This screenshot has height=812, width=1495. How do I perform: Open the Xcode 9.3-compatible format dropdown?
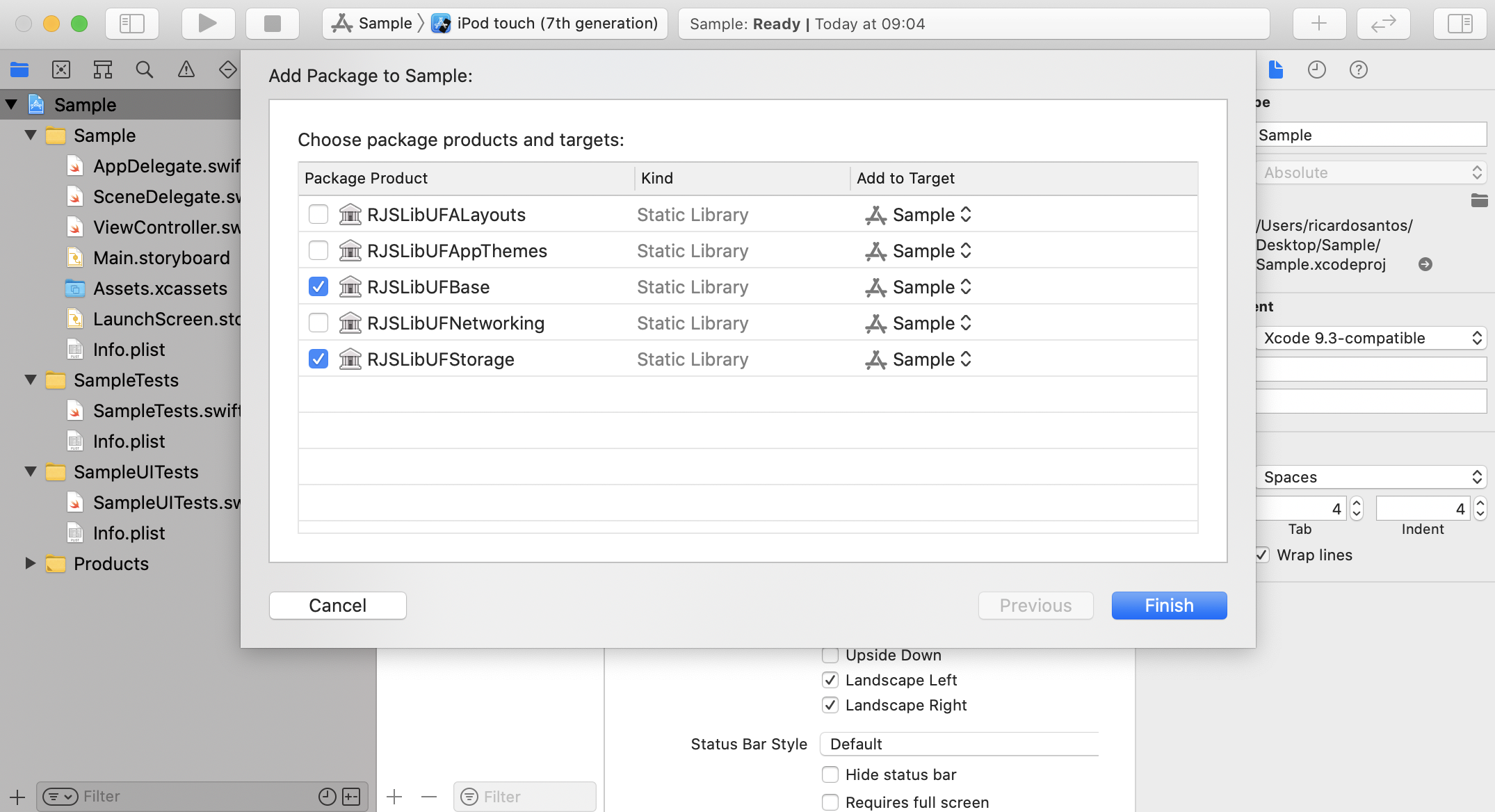1371,339
